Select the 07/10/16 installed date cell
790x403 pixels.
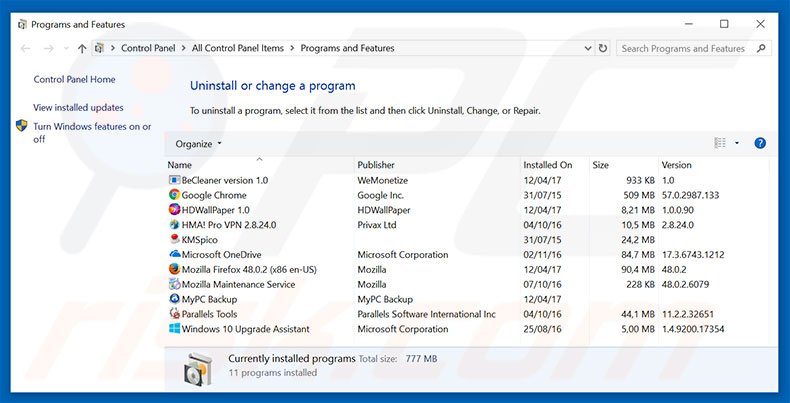point(542,284)
